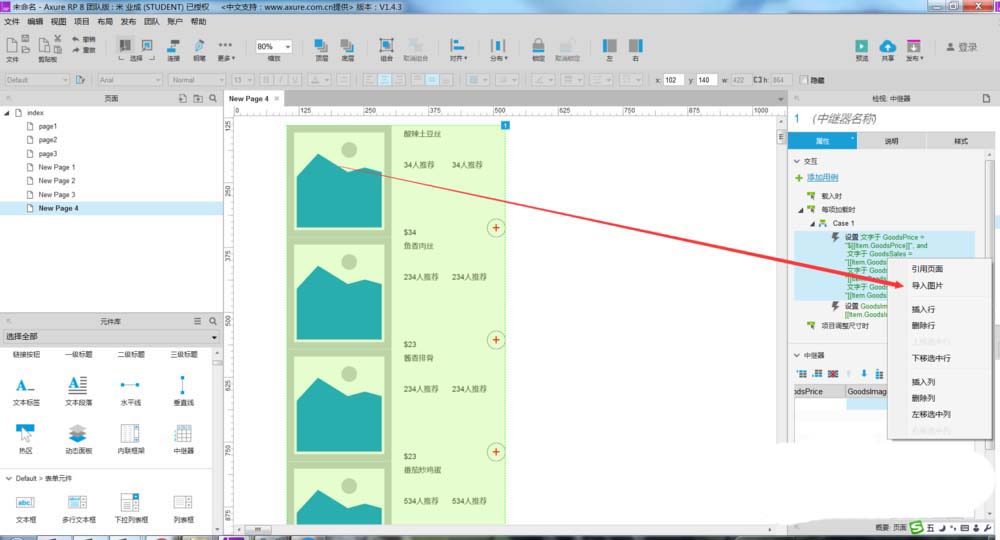Choose reference pages (引用页面) from context menu
Image resolution: width=1000 pixels, height=540 pixels.
[927, 269]
